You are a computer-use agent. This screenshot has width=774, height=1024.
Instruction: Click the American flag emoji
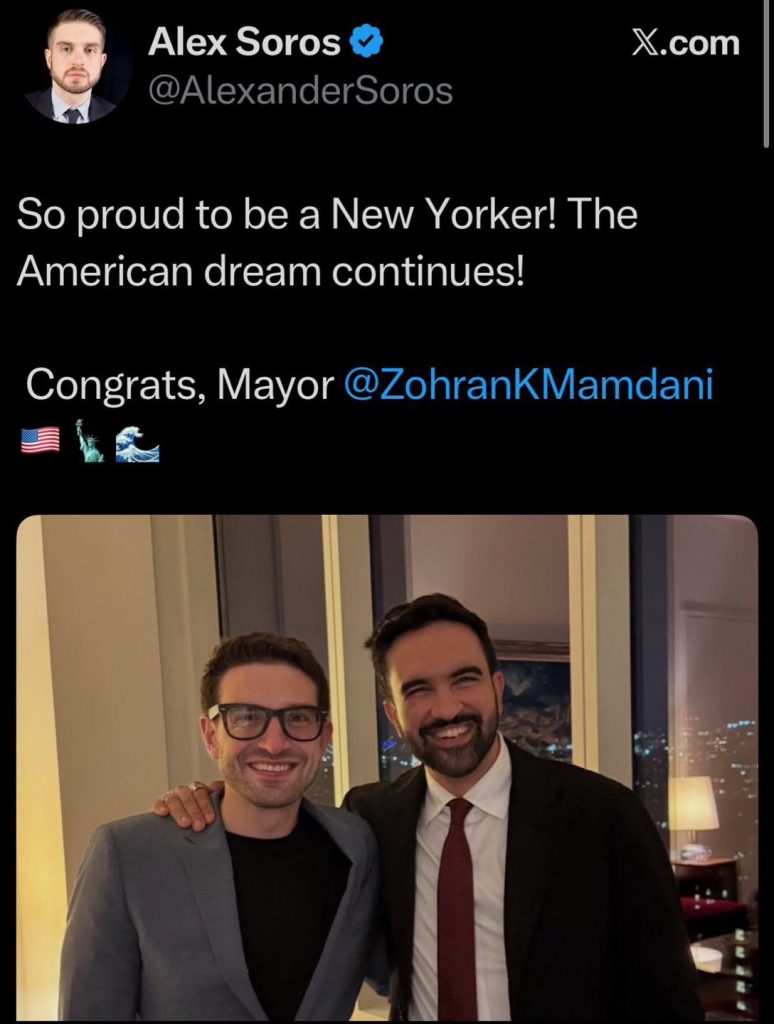[x=40, y=440]
